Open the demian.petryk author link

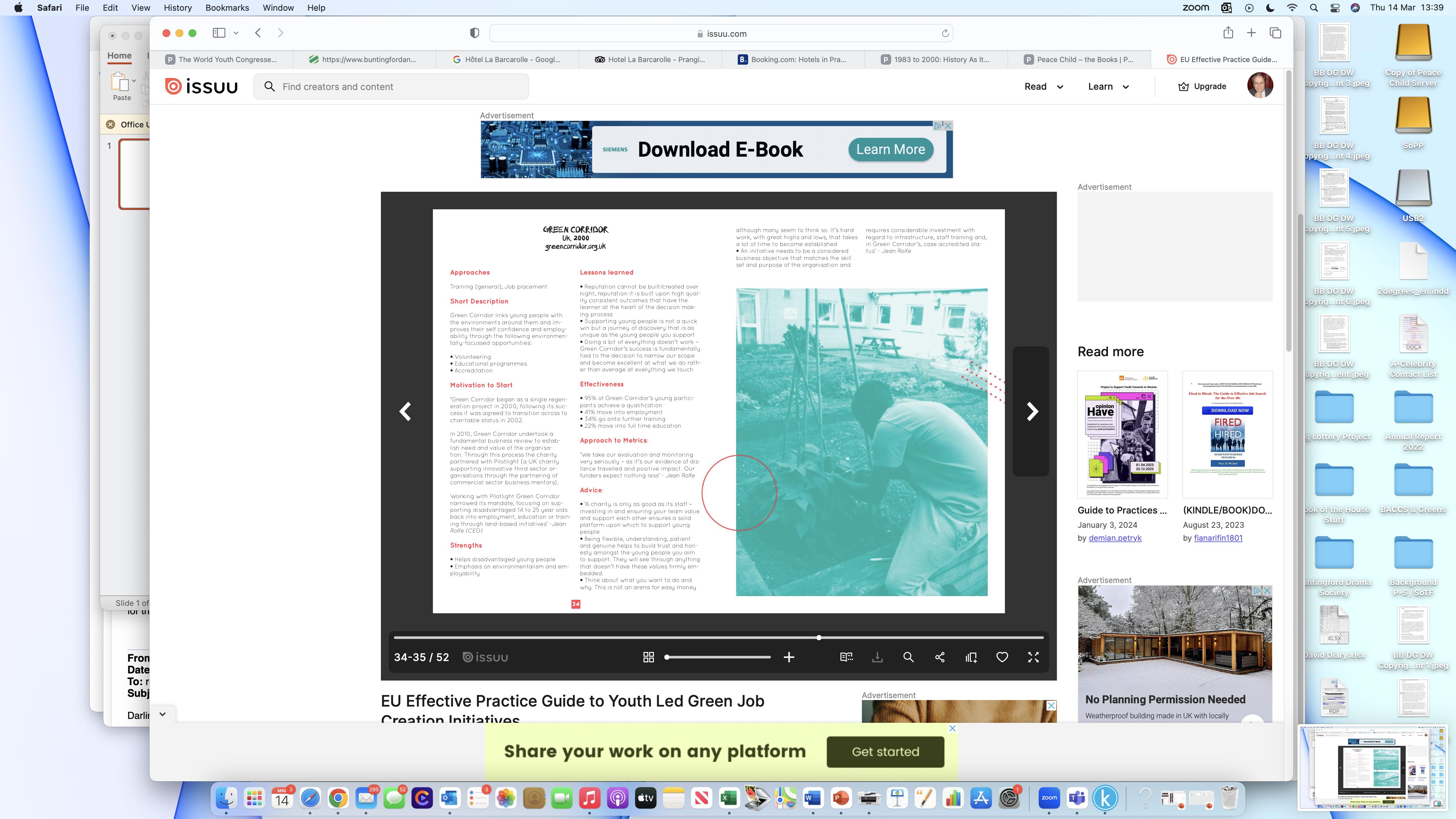pos(1115,538)
